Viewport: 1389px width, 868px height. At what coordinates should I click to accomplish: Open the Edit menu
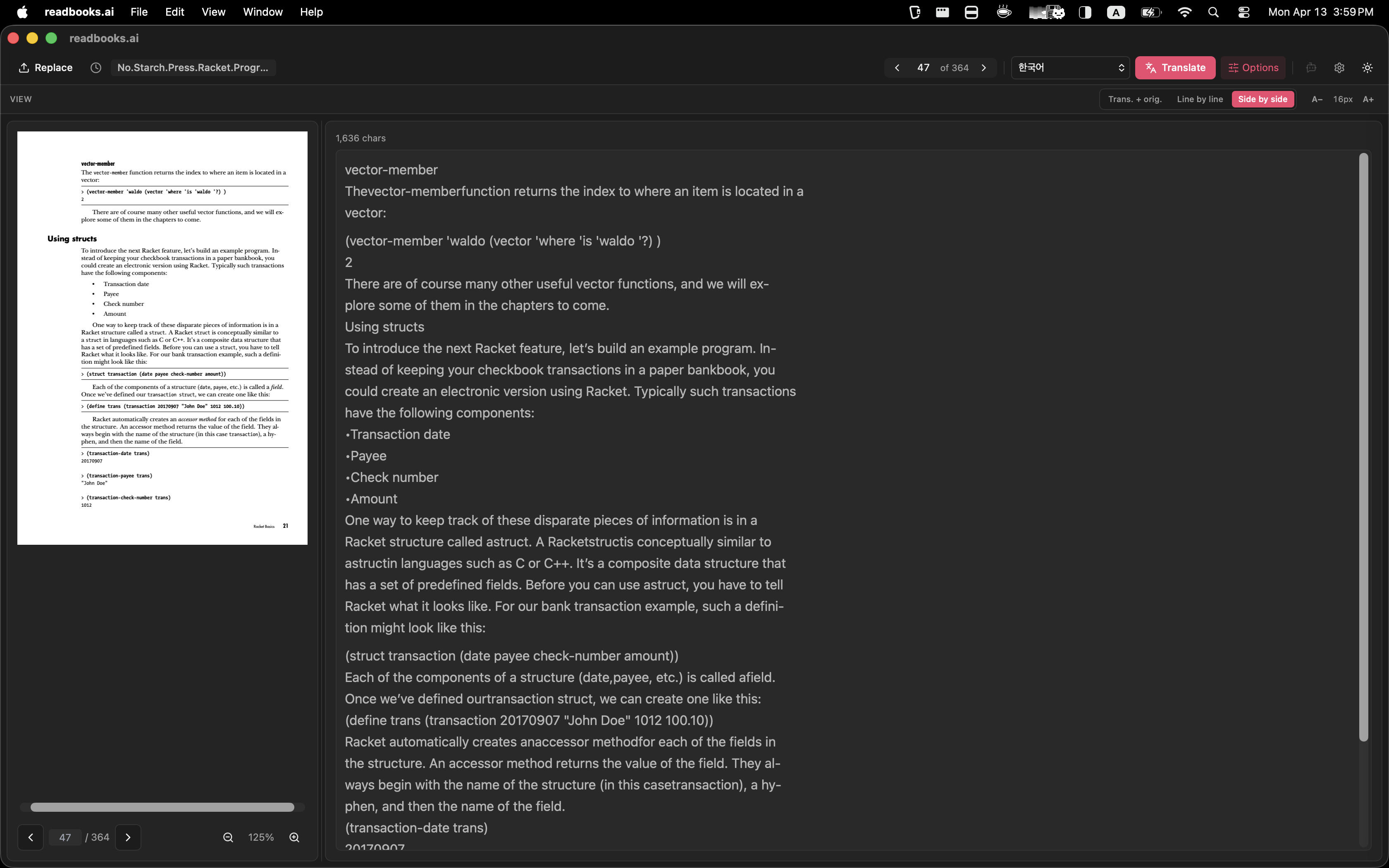point(174,12)
